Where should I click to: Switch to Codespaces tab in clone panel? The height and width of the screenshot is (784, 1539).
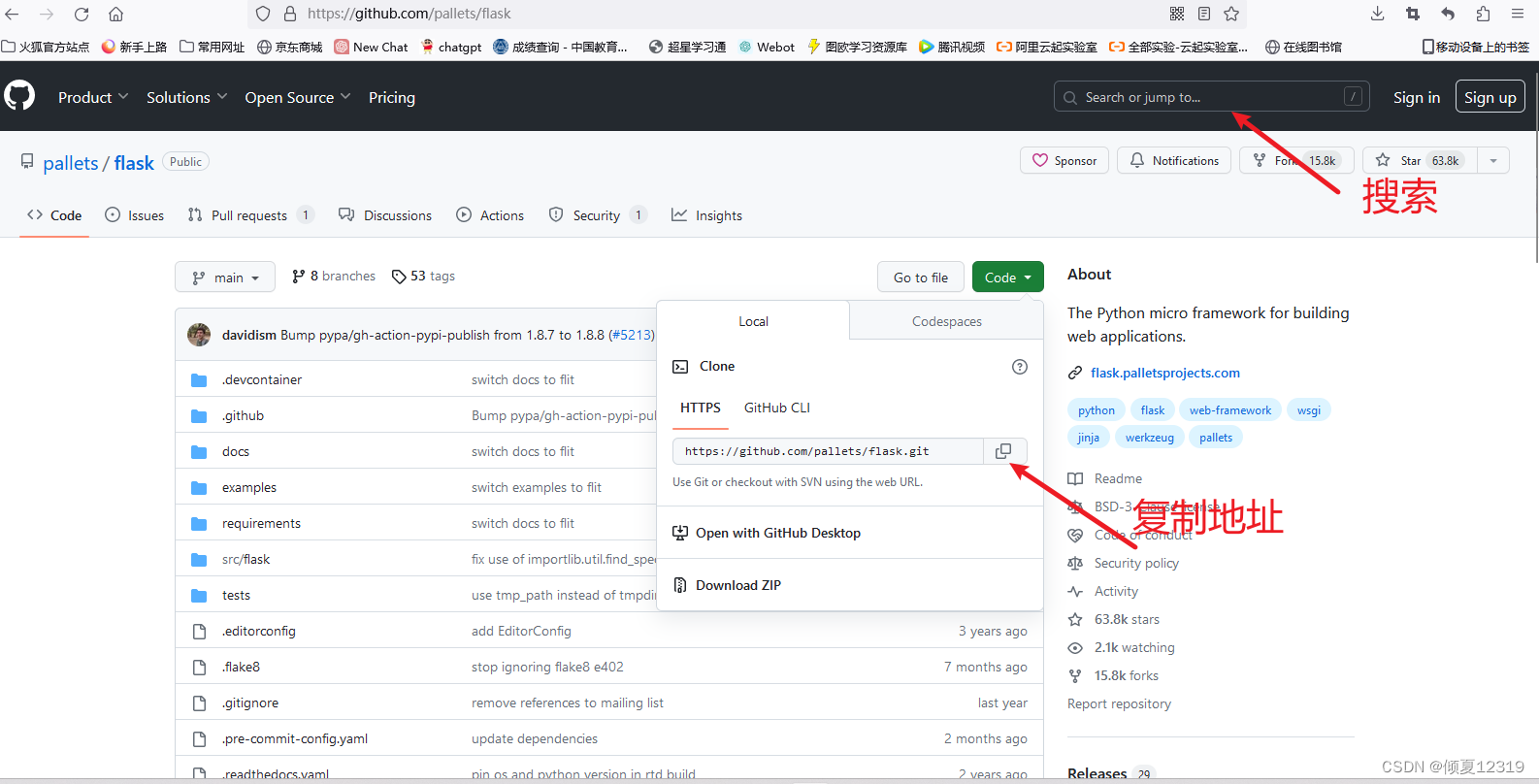click(947, 321)
